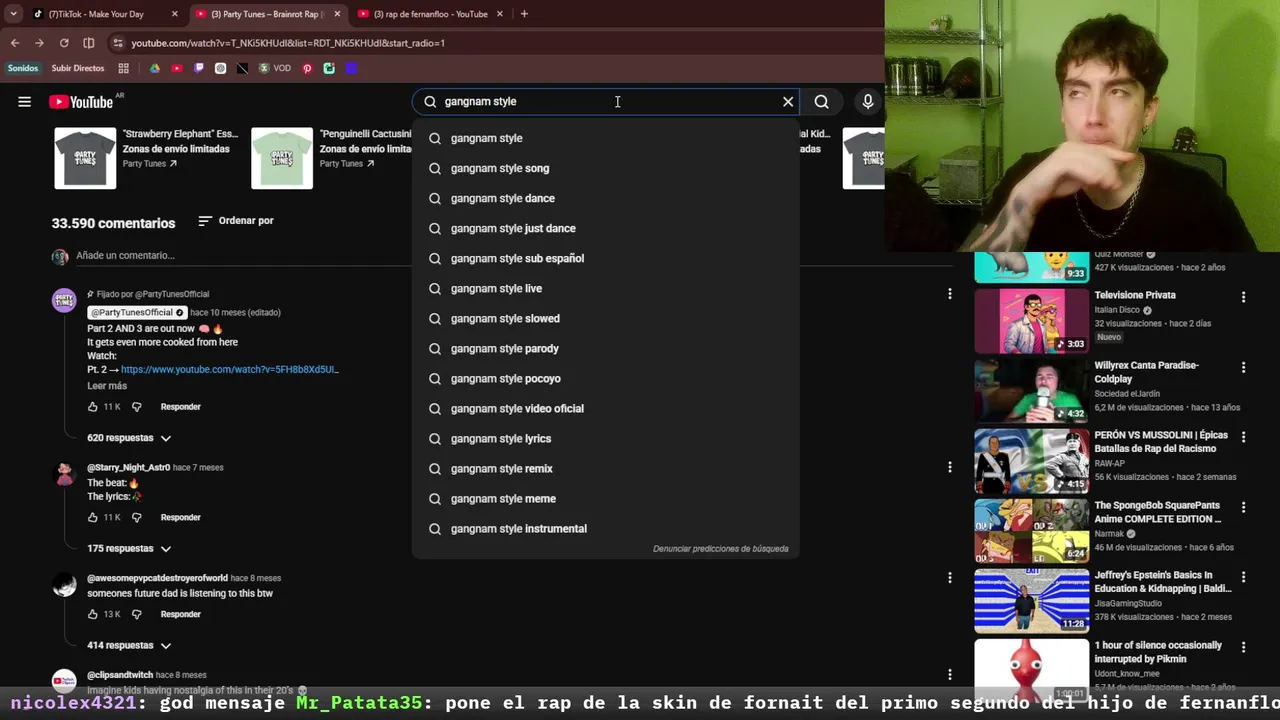
Task: Close the rap de fernanfloo tab
Action: coord(500,14)
